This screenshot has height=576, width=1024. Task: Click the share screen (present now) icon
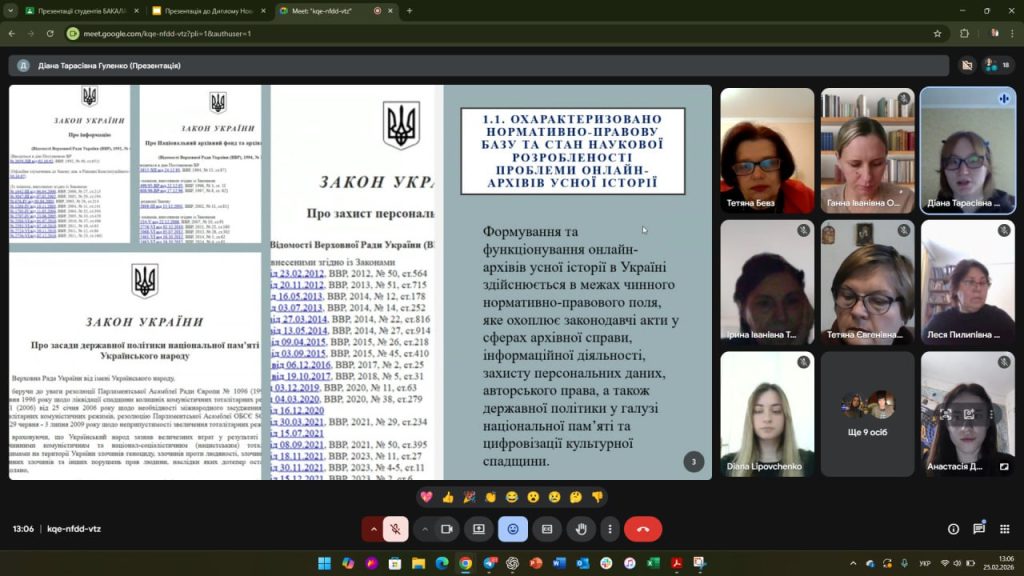(x=479, y=529)
